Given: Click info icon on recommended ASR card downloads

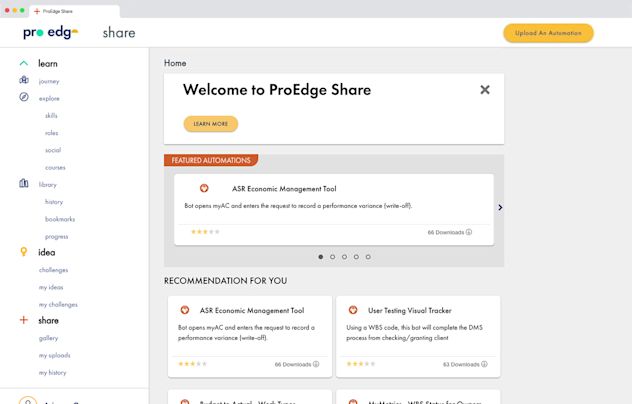Looking at the screenshot, I should [x=316, y=364].
